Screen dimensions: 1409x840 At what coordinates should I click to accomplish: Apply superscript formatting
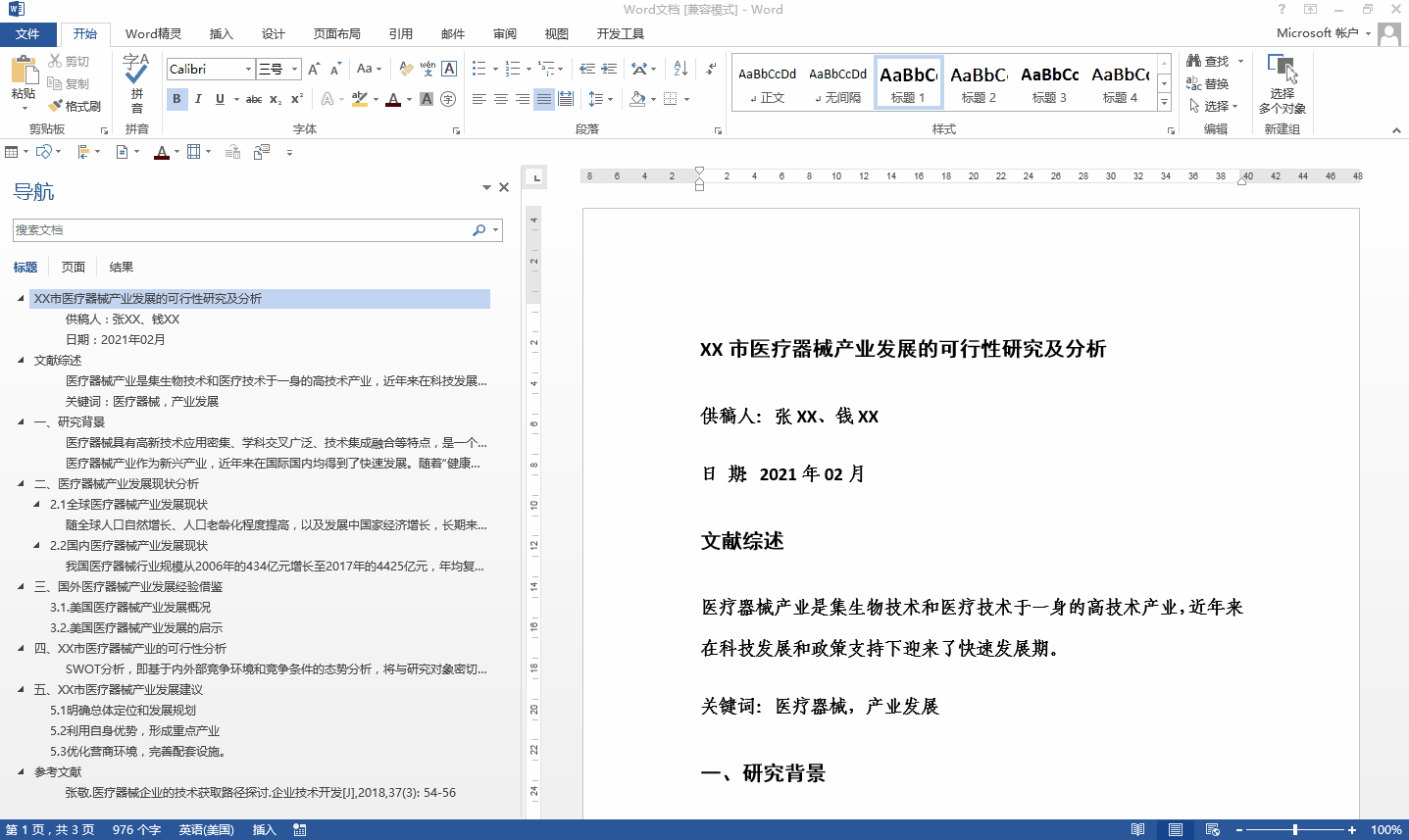click(x=296, y=98)
